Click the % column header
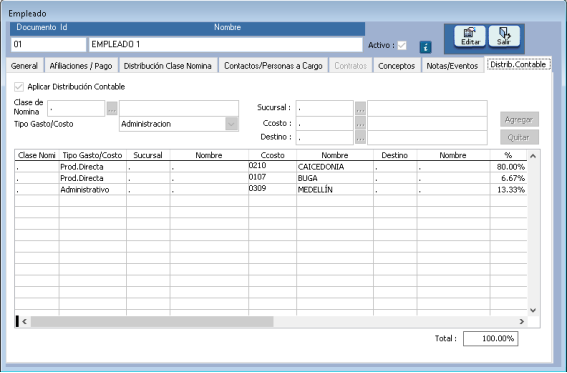 (508, 155)
